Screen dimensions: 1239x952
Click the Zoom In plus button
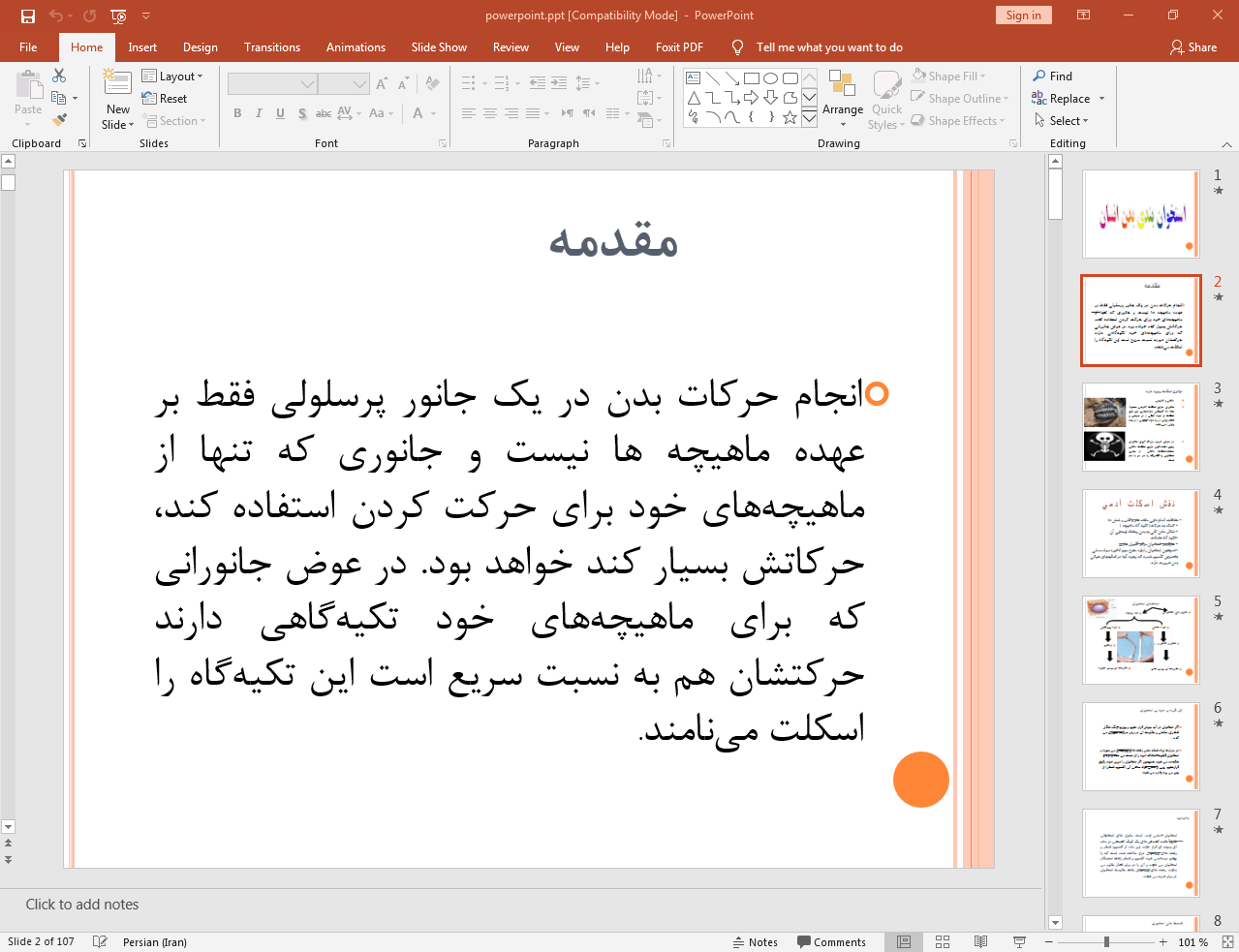tap(1162, 942)
